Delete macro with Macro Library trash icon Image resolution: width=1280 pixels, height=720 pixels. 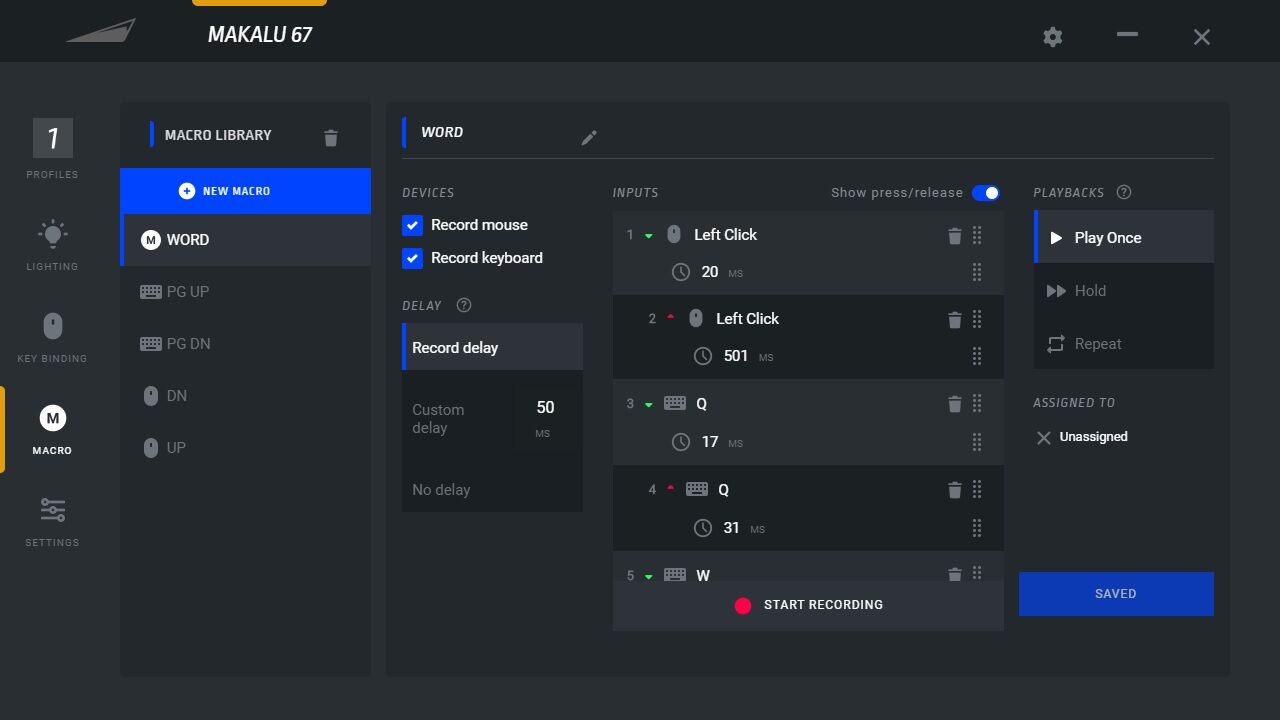click(x=331, y=138)
